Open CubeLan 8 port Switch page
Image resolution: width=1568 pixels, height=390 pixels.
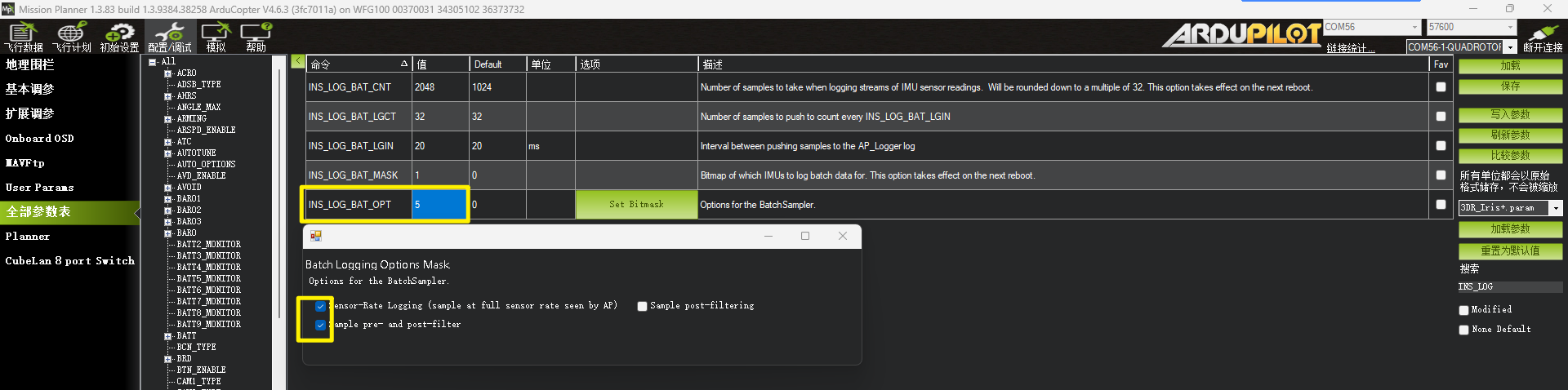(x=70, y=260)
